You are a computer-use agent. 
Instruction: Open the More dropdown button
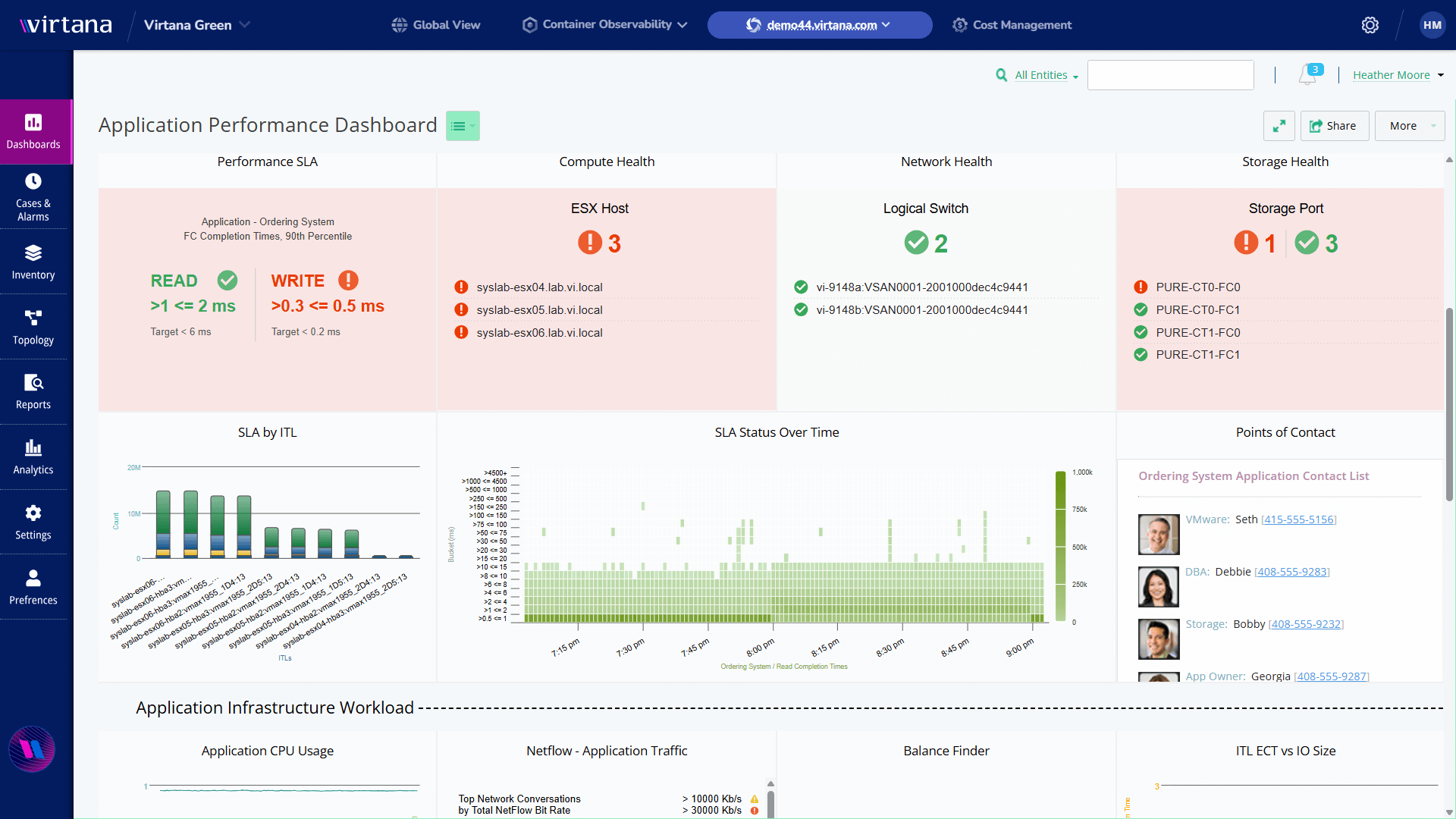tap(1409, 126)
